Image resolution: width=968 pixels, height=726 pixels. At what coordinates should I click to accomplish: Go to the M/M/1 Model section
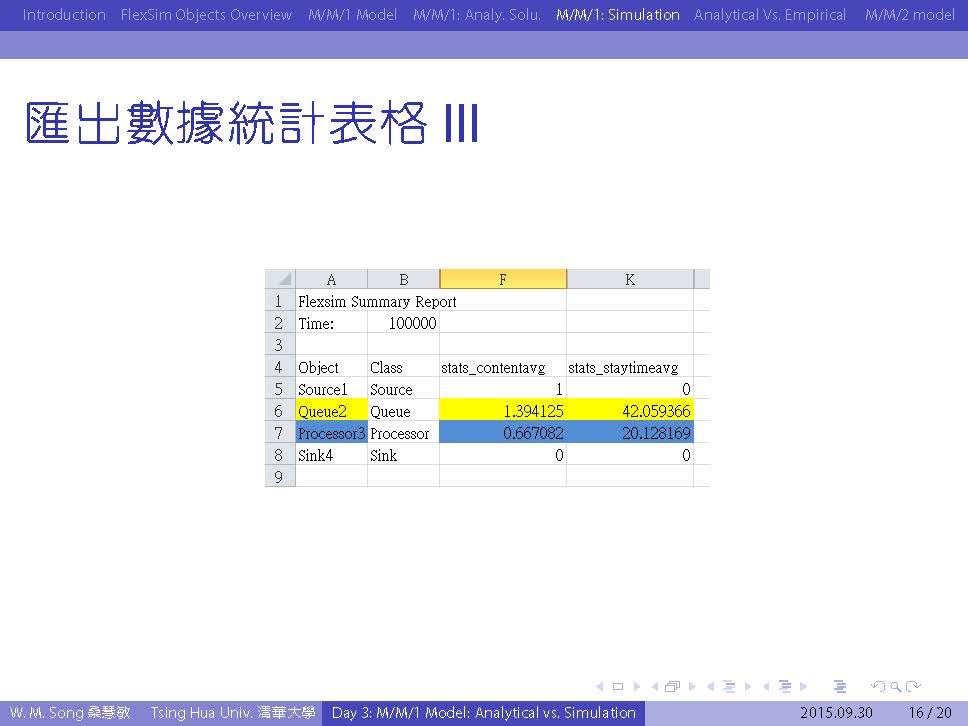pos(352,15)
